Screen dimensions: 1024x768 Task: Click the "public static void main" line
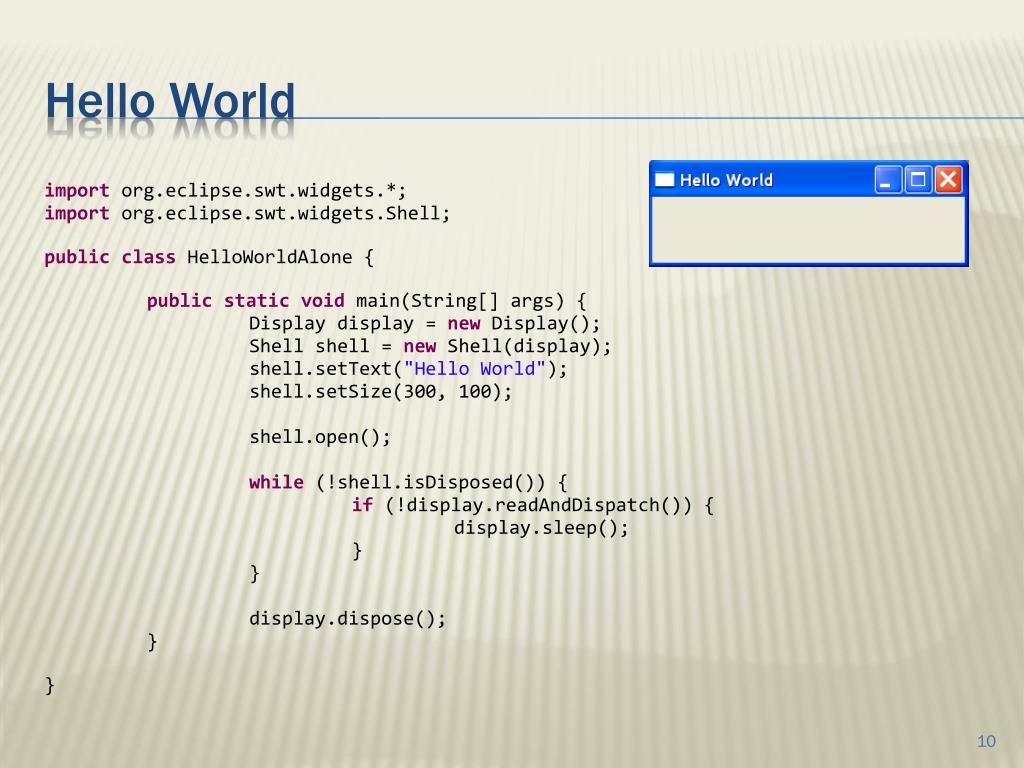[366, 301]
